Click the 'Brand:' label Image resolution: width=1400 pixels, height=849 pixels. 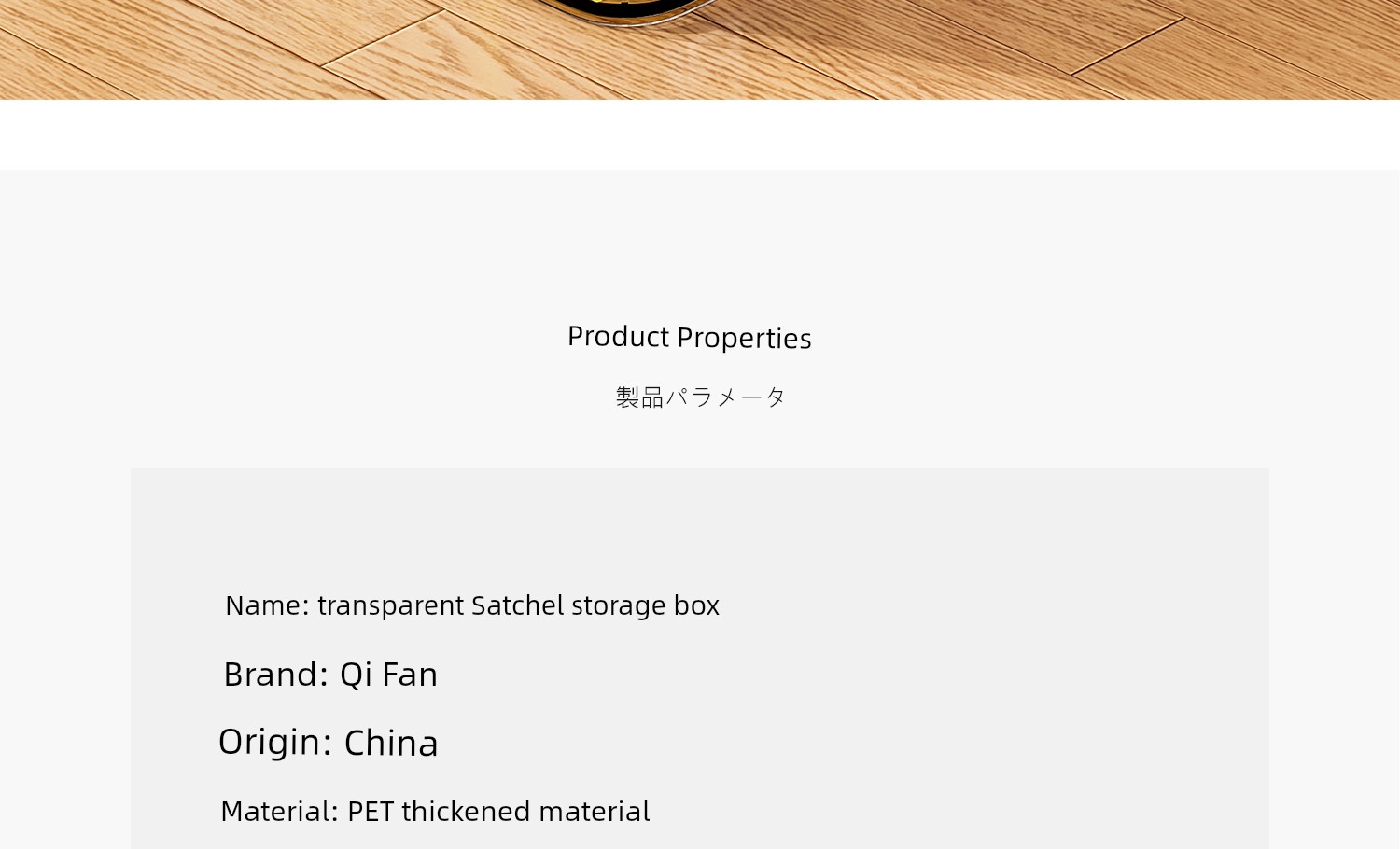pos(275,674)
